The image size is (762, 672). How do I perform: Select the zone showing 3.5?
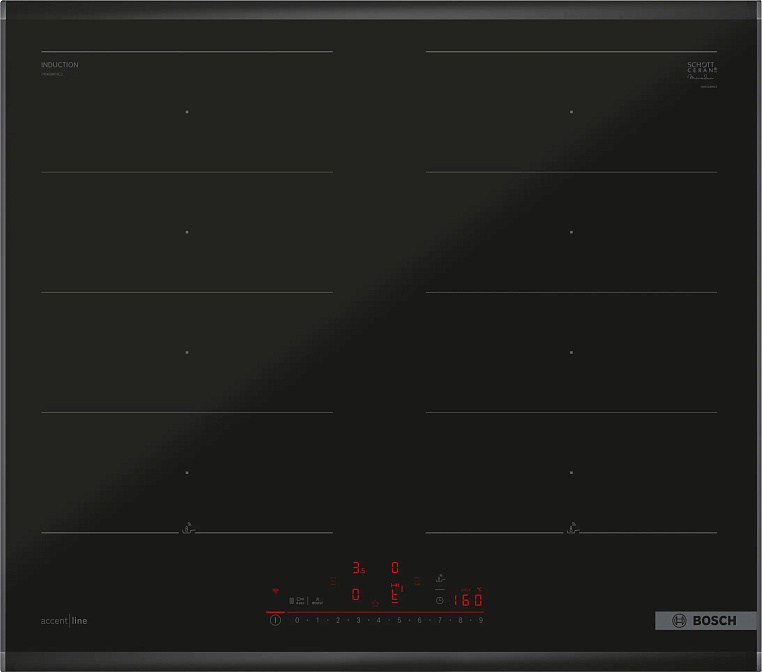click(359, 568)
